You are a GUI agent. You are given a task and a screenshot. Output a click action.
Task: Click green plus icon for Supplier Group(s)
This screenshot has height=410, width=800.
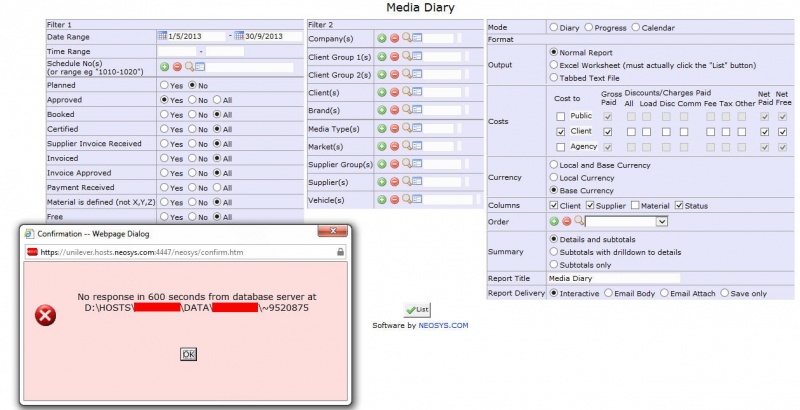click(x=382, y=164)
